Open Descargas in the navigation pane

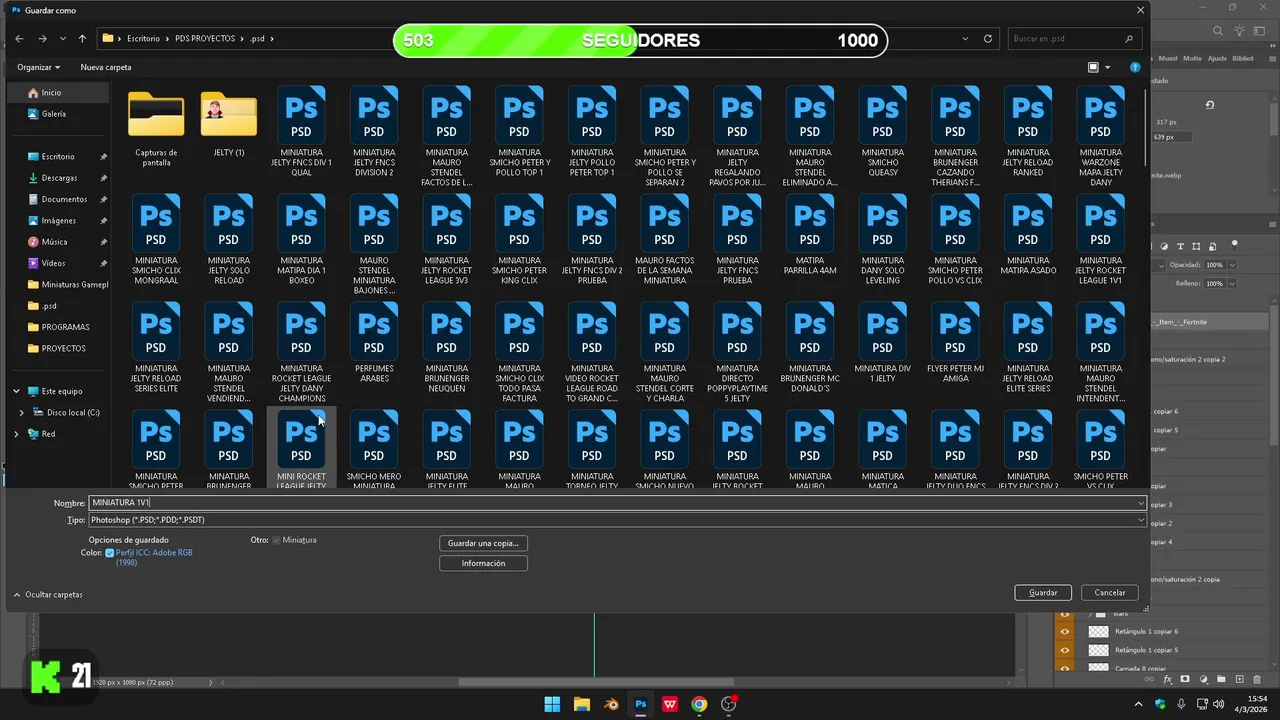pos(59,178)
